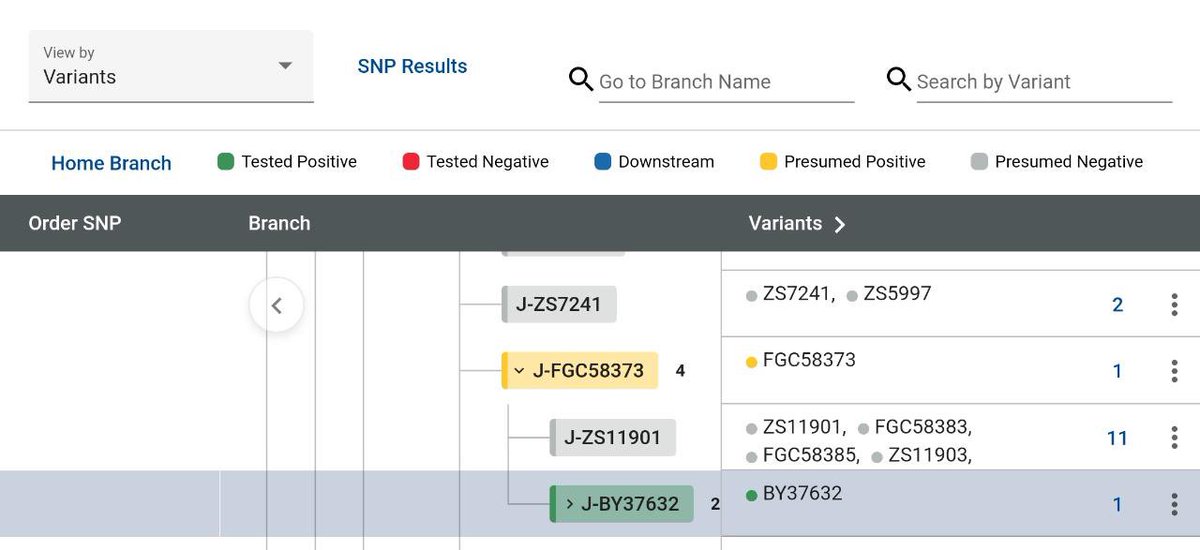The image size is (1200, 550).
Task: Open the three-dot menu for J-FGC58373 row
Action: [x=1174, y=371]
